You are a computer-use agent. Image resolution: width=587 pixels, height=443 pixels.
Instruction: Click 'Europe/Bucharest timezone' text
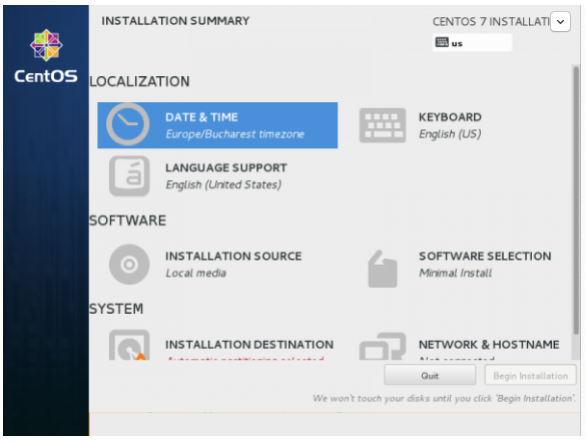(x=235, y=134)
